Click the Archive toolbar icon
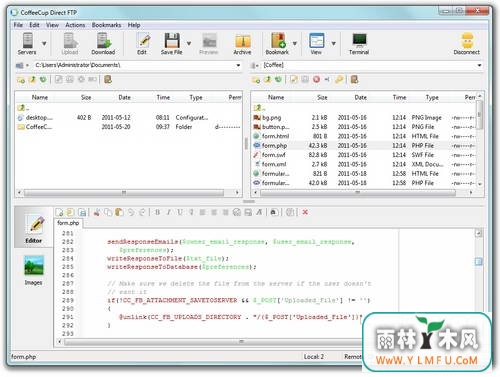The width and height of the screenshot is (500, 377). pos(242,44)
